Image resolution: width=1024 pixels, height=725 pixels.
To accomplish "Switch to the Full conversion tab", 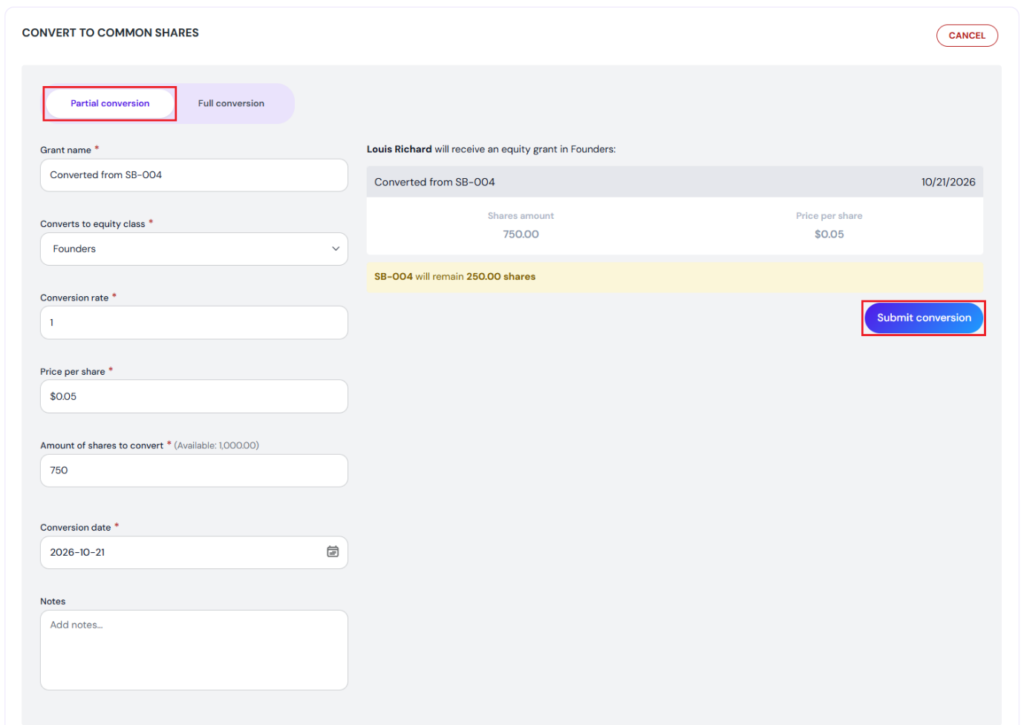I will click(x=231, y=103).
